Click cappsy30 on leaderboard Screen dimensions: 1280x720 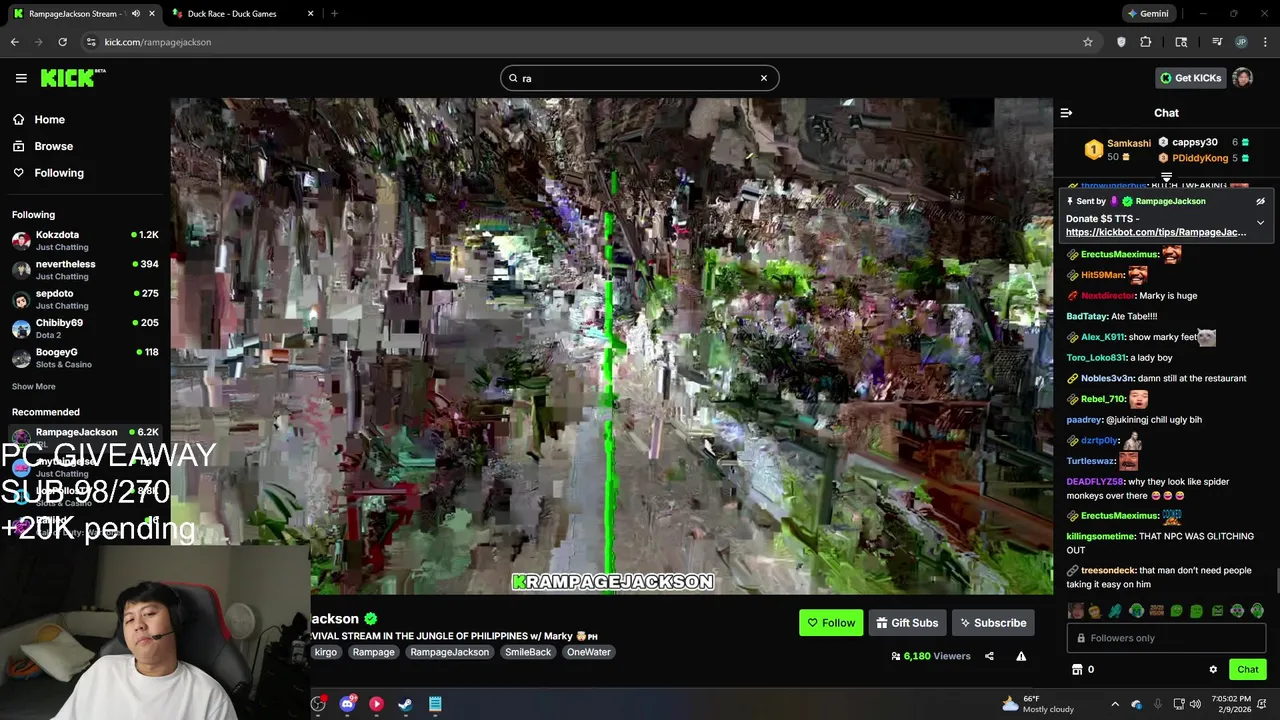1194,142
